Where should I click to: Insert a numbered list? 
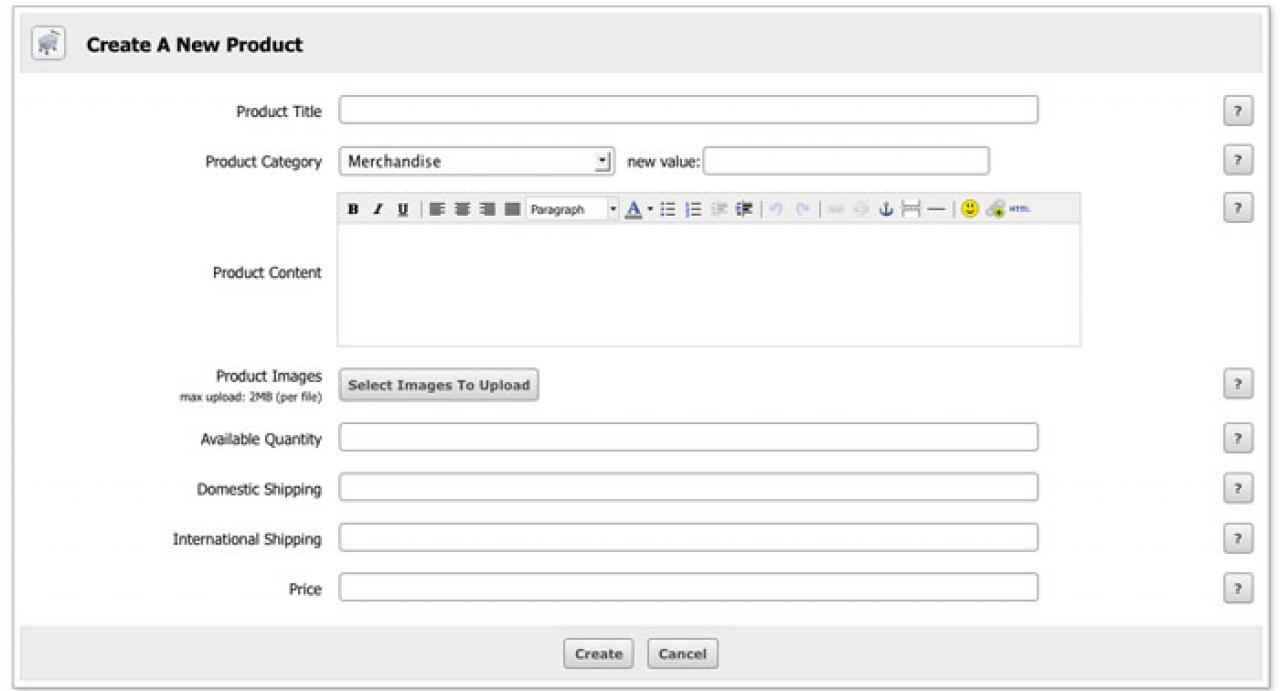(694, 209)
